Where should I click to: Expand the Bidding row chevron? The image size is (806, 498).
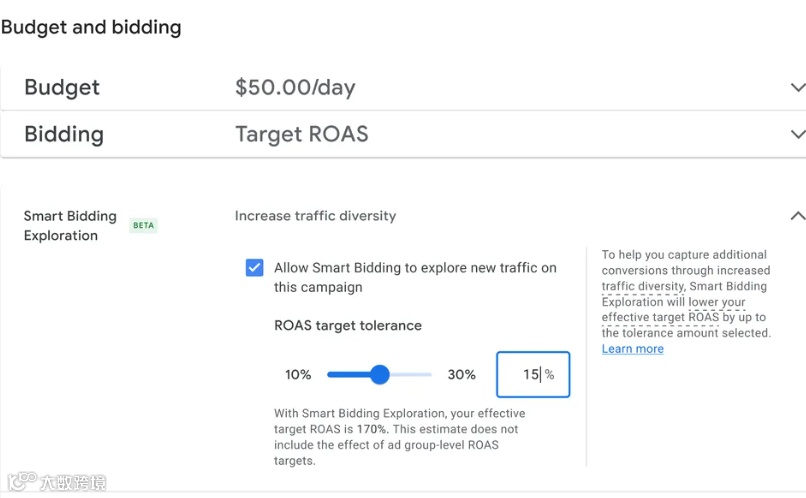coord(796,134)
